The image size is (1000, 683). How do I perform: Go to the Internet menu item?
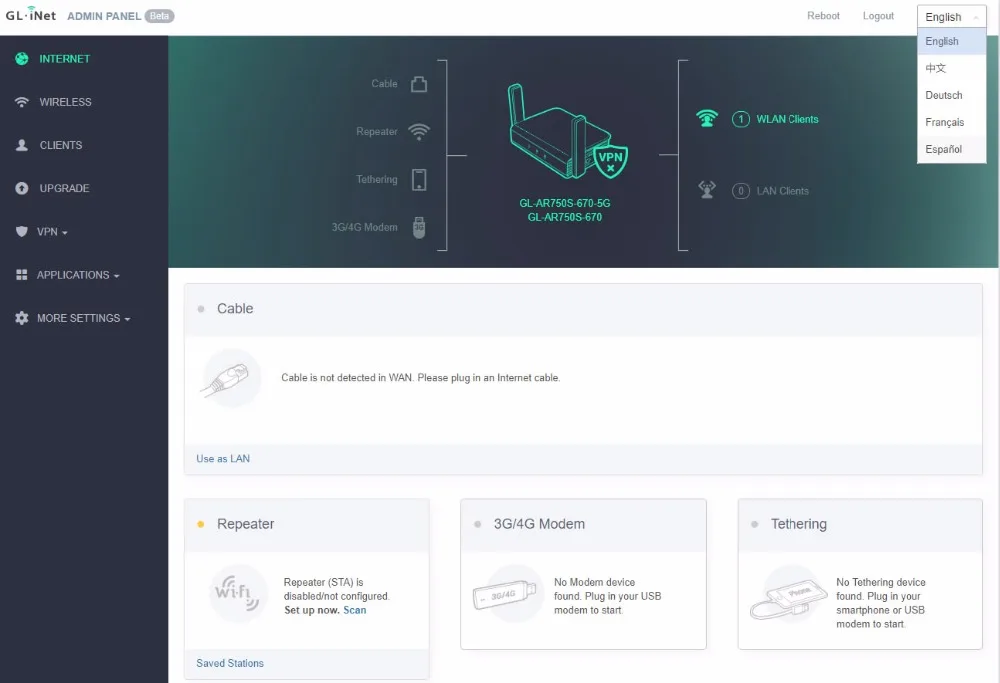click(64, 59)
